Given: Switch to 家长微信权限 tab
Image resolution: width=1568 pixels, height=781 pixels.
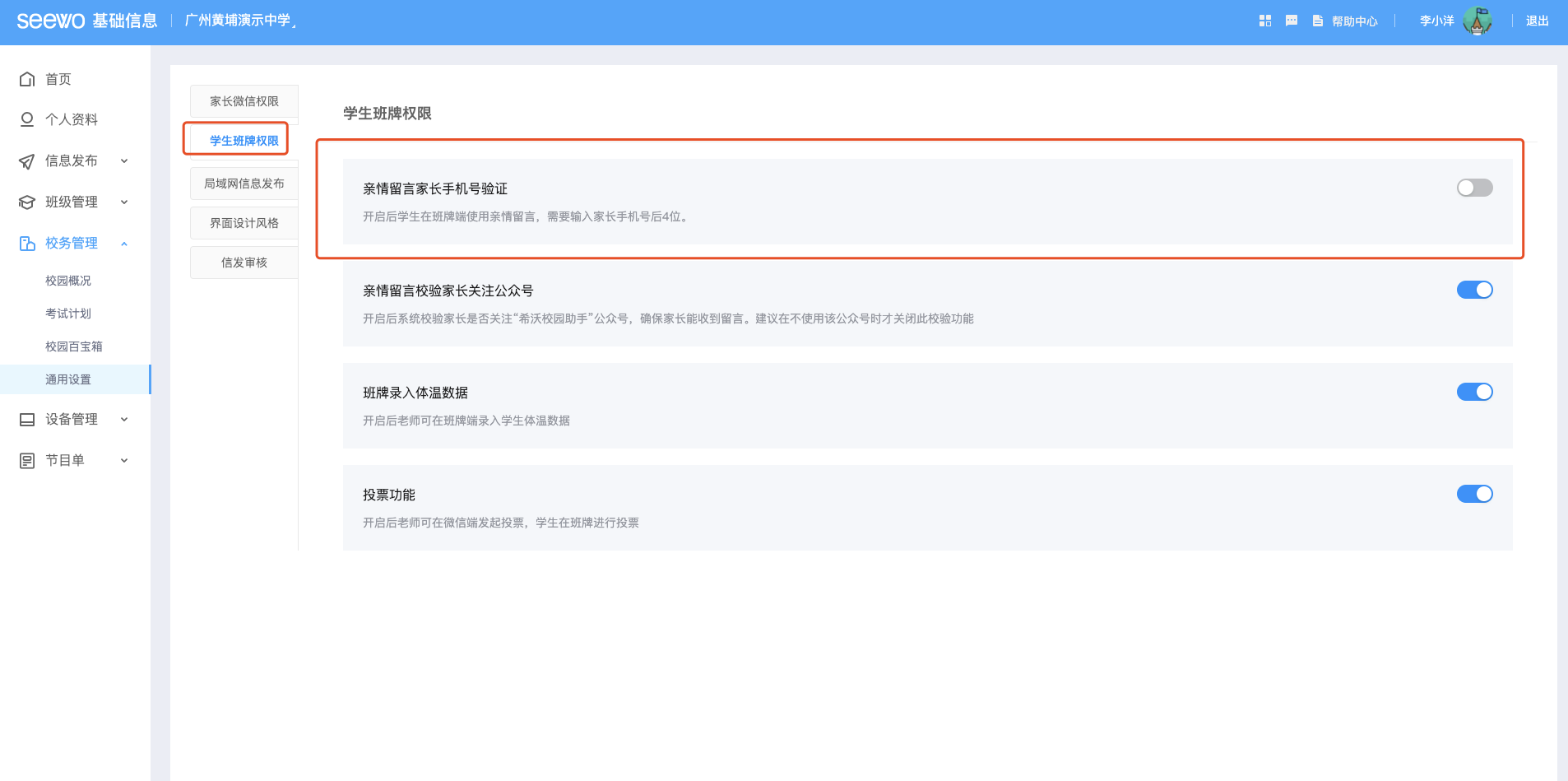Looking at the screenshot, I should [244, 101].
